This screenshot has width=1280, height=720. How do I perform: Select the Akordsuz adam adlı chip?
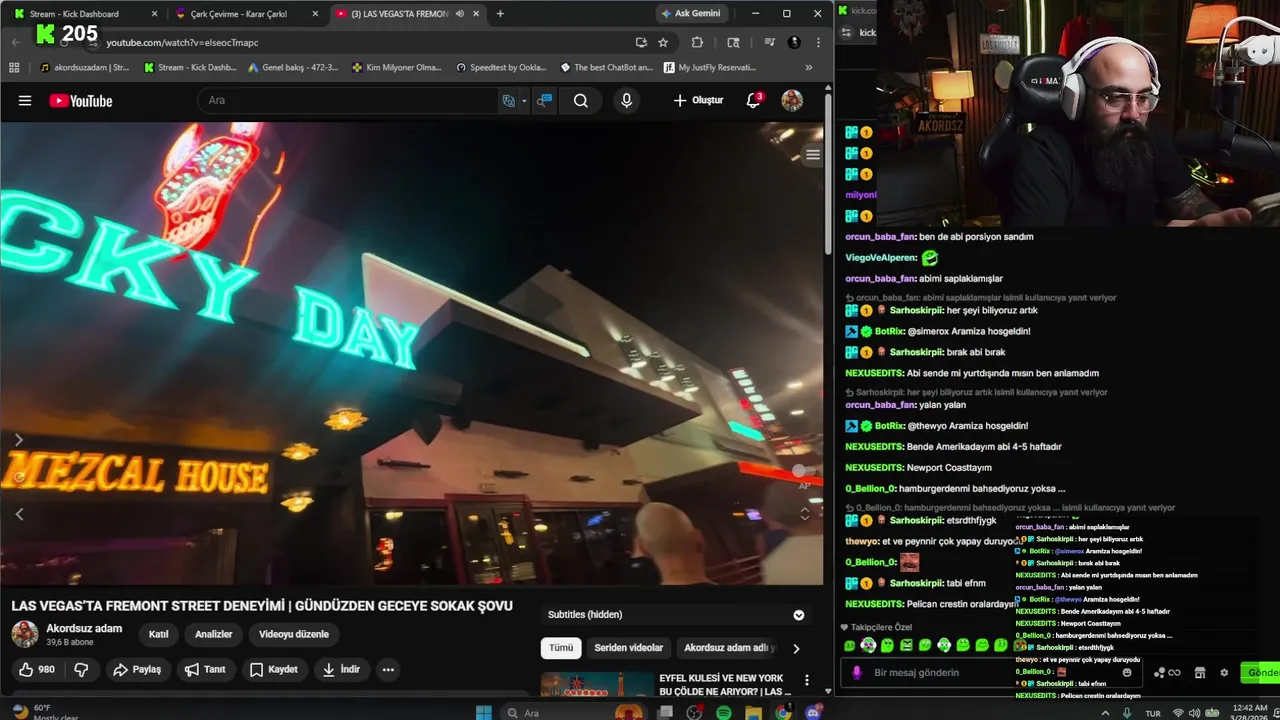(729, 648)
